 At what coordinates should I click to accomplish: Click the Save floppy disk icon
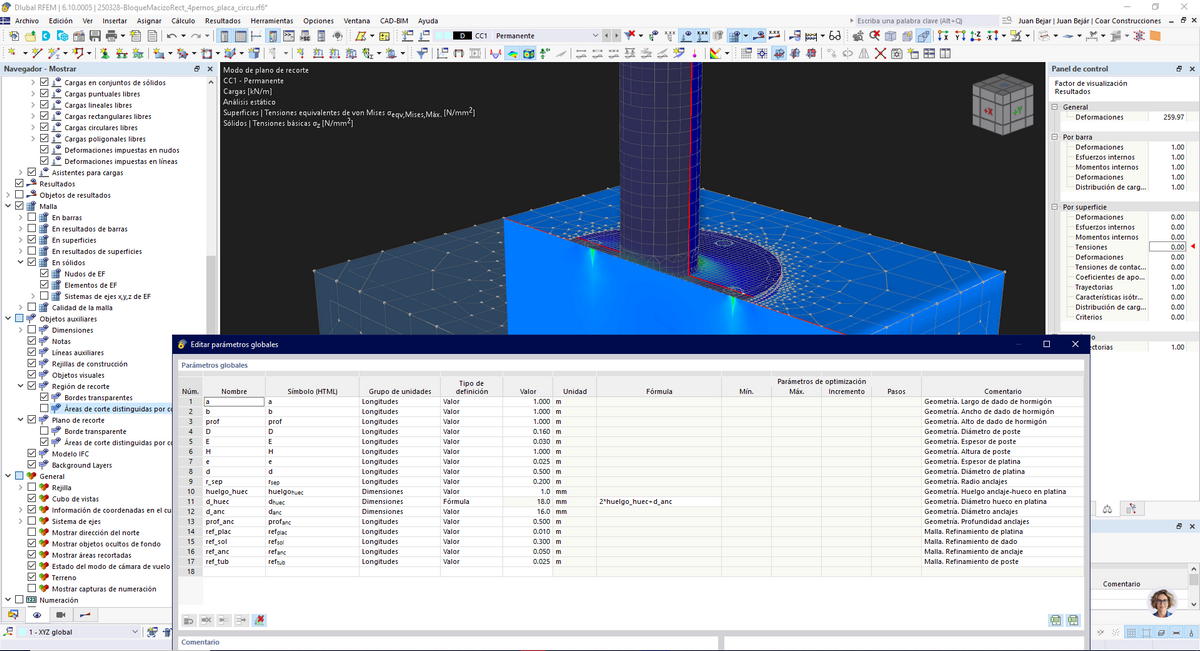[95, 36]
